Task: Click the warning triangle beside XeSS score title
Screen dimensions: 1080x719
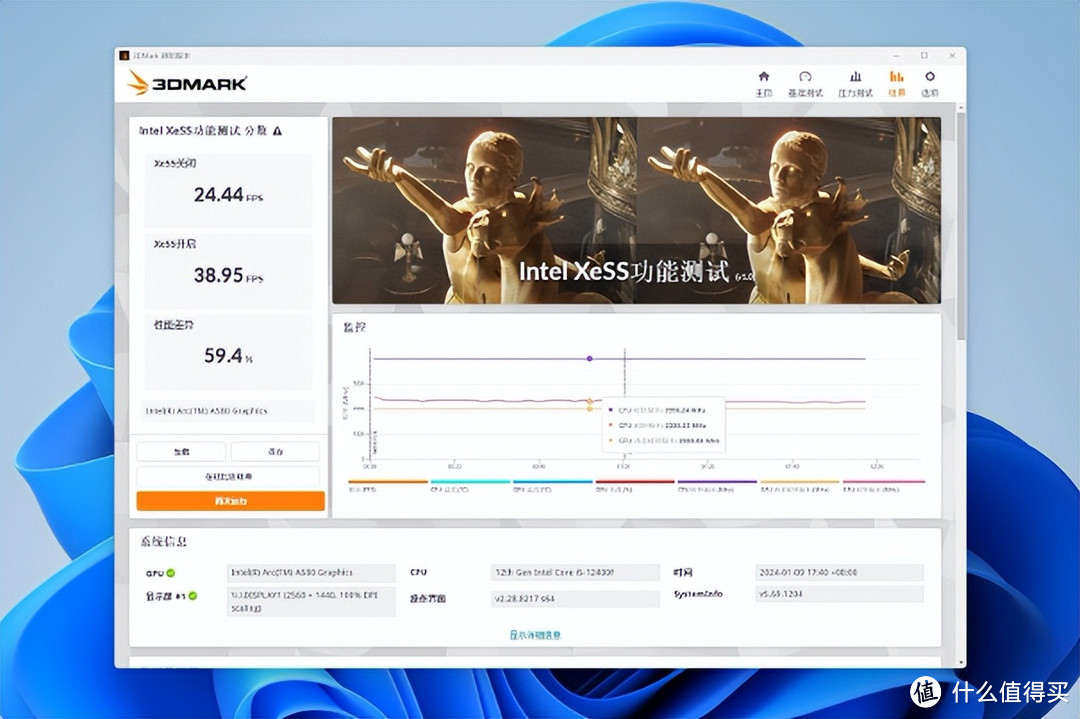Action: point(277,131)
